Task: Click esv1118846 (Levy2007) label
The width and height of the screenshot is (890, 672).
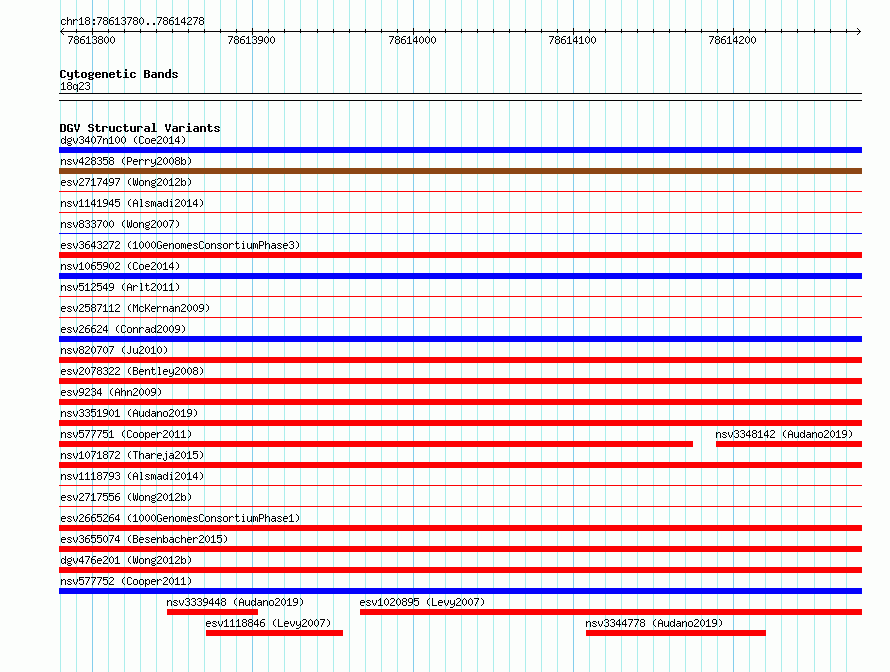Action: tap(268, 623)
